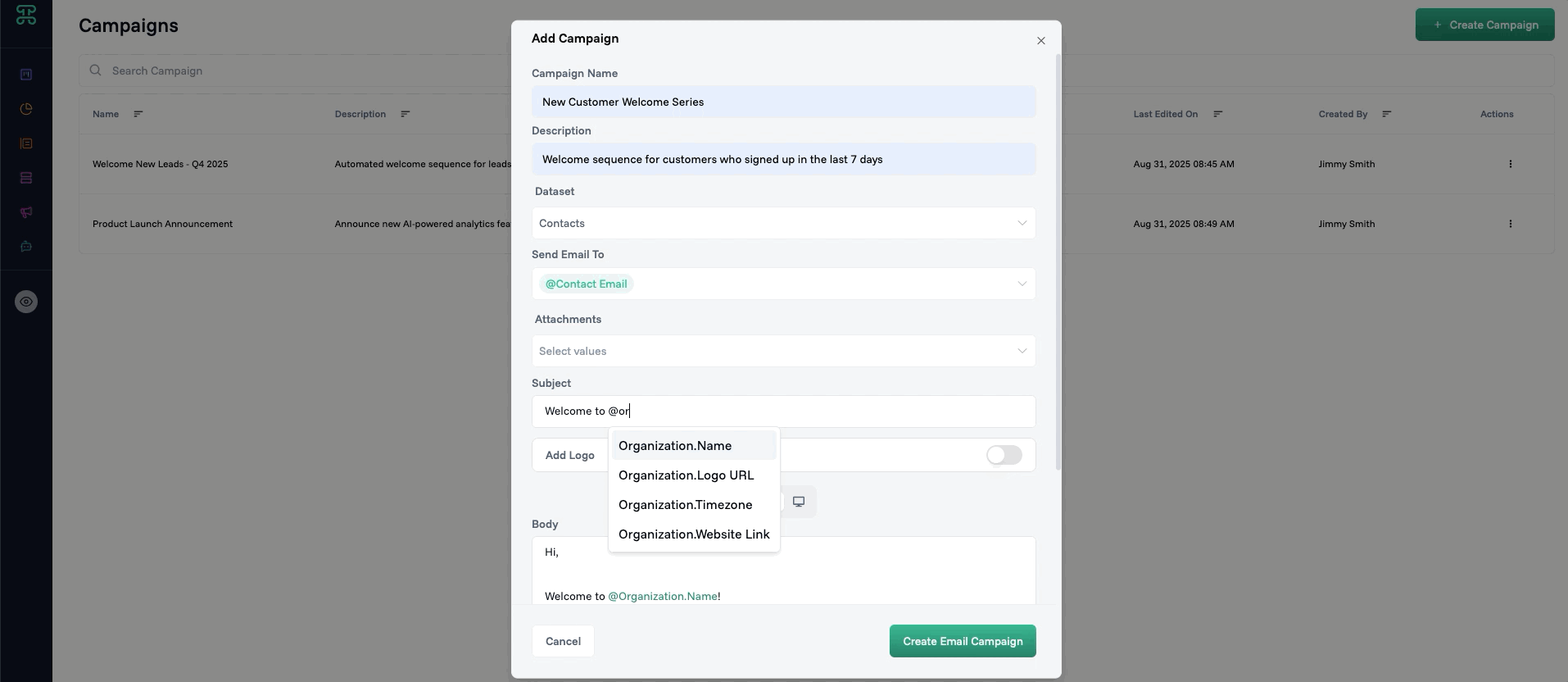Image resolution: width=1568 pixels, height=682 pixels.
Task: Choose Organization.Website Link suggestion
Action: pos(694,534)
